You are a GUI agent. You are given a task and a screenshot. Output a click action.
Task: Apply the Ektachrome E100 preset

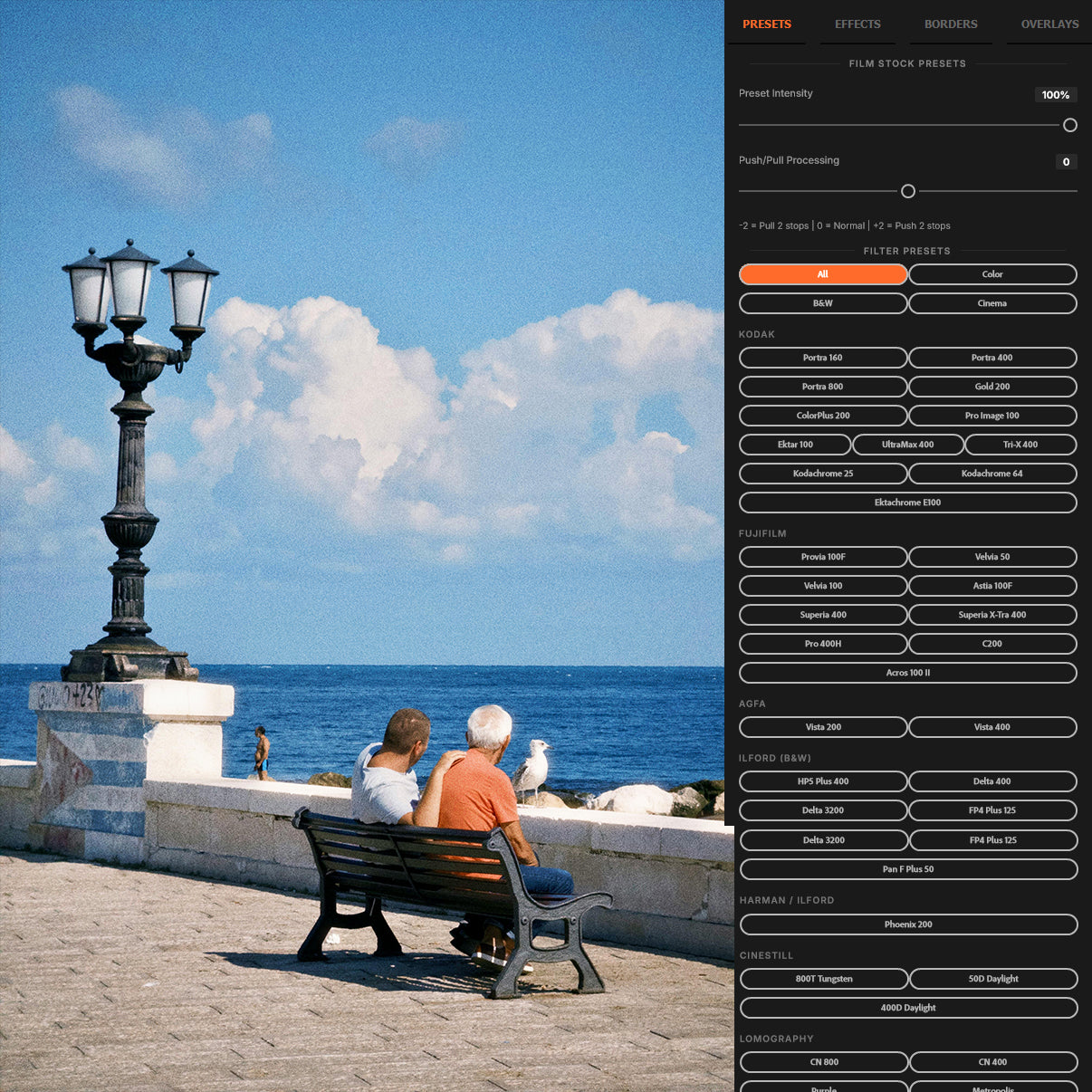[x=908, y=502]
